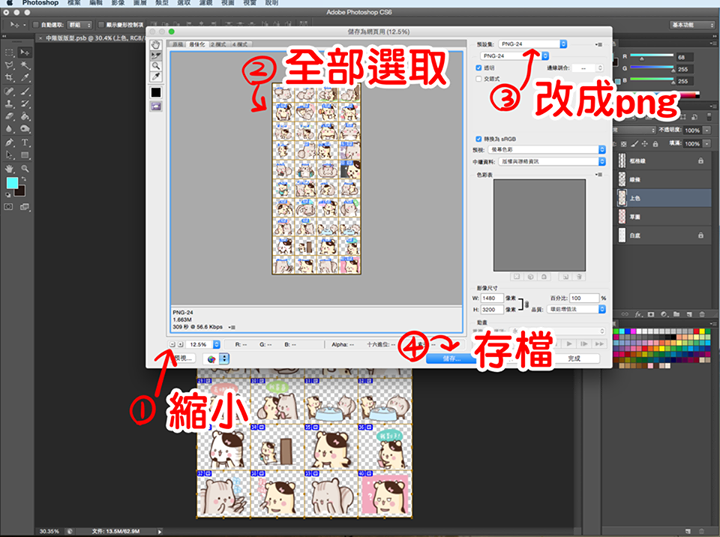Click the Percent field showing 100

point(584,298)
